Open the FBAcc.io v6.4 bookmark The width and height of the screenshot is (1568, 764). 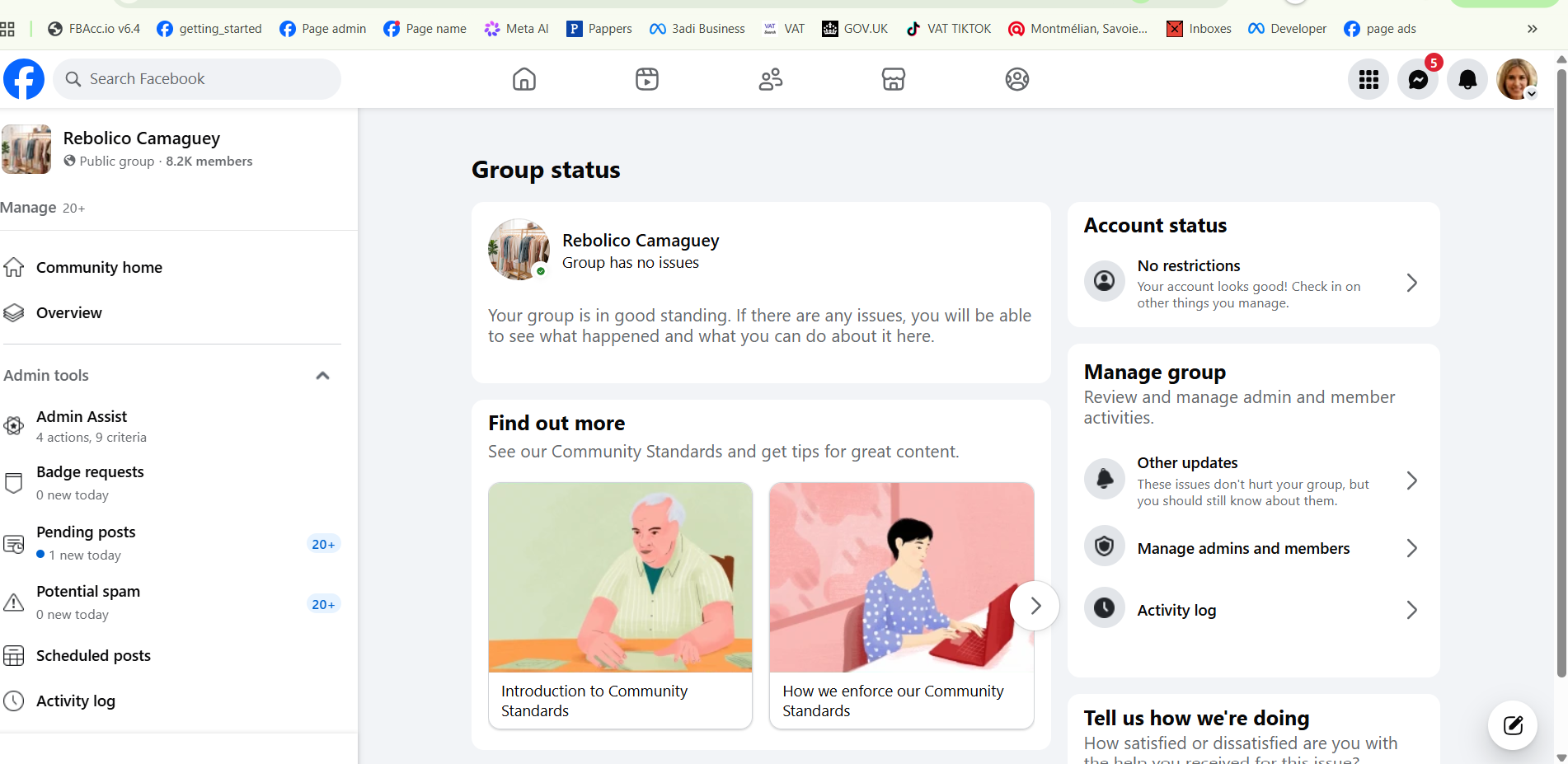[x=94, y=29]
